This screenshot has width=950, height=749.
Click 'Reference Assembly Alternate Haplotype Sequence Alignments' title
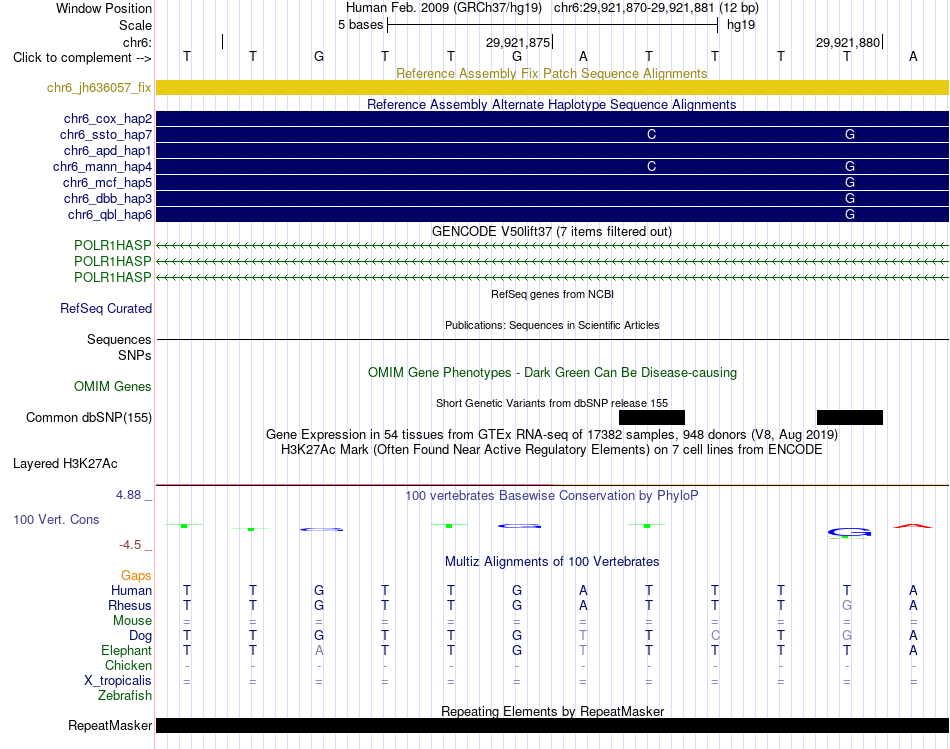click(551, 104)
